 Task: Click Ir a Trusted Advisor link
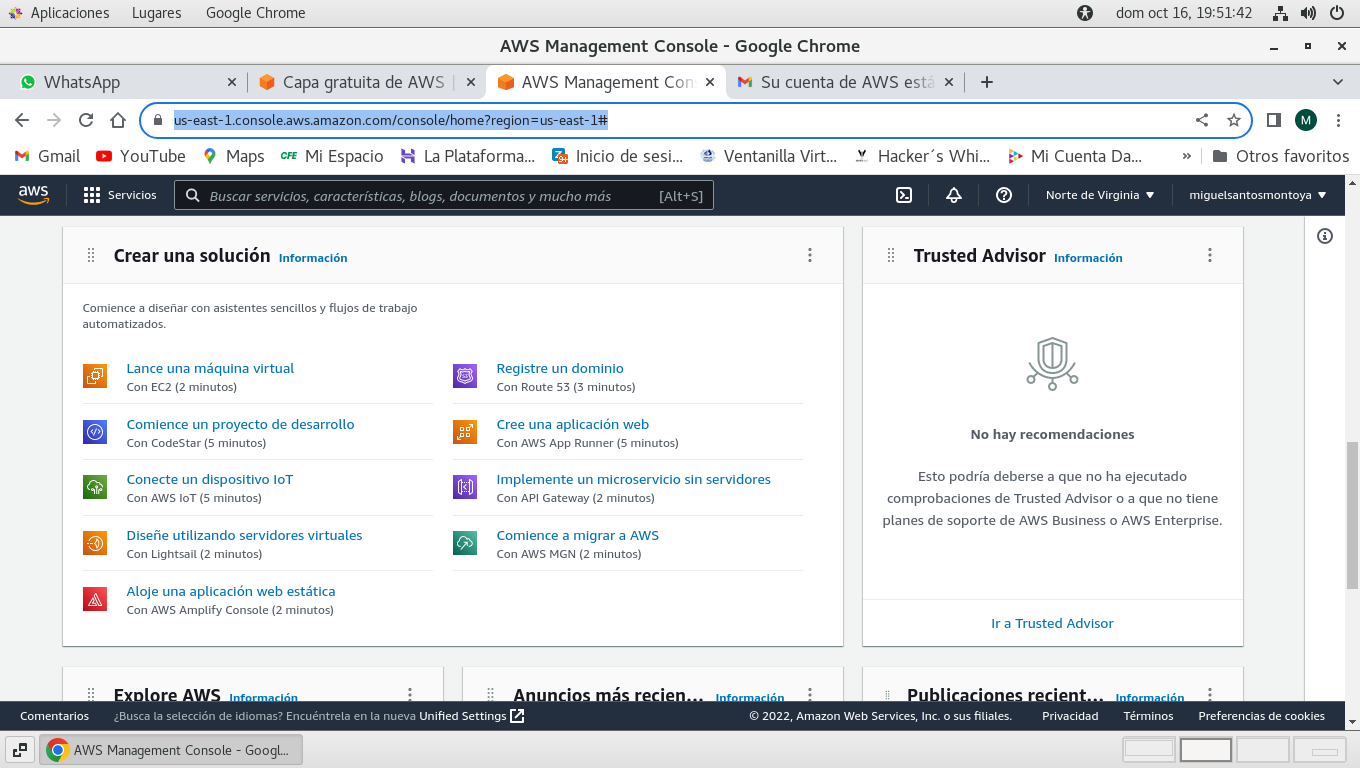pos(1052,623)
